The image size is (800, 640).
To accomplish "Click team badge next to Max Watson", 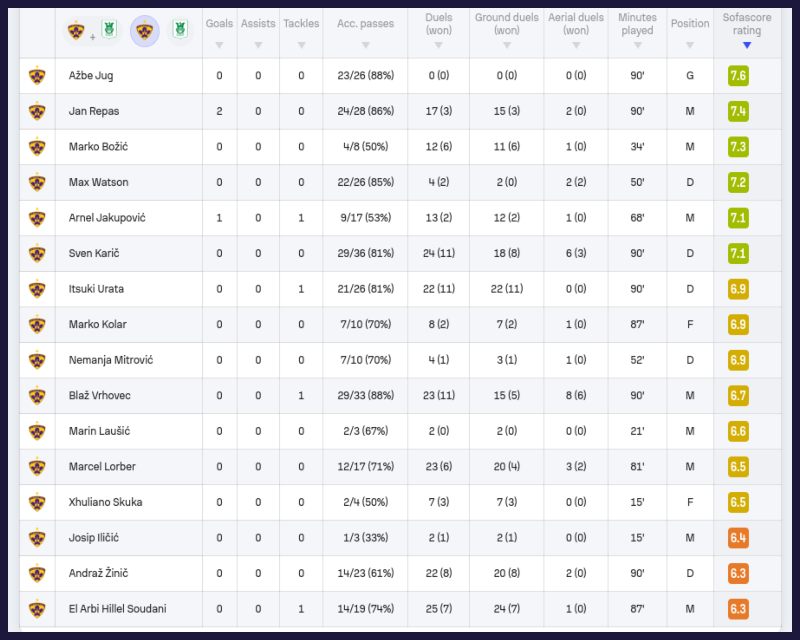I will click(37, 182).
